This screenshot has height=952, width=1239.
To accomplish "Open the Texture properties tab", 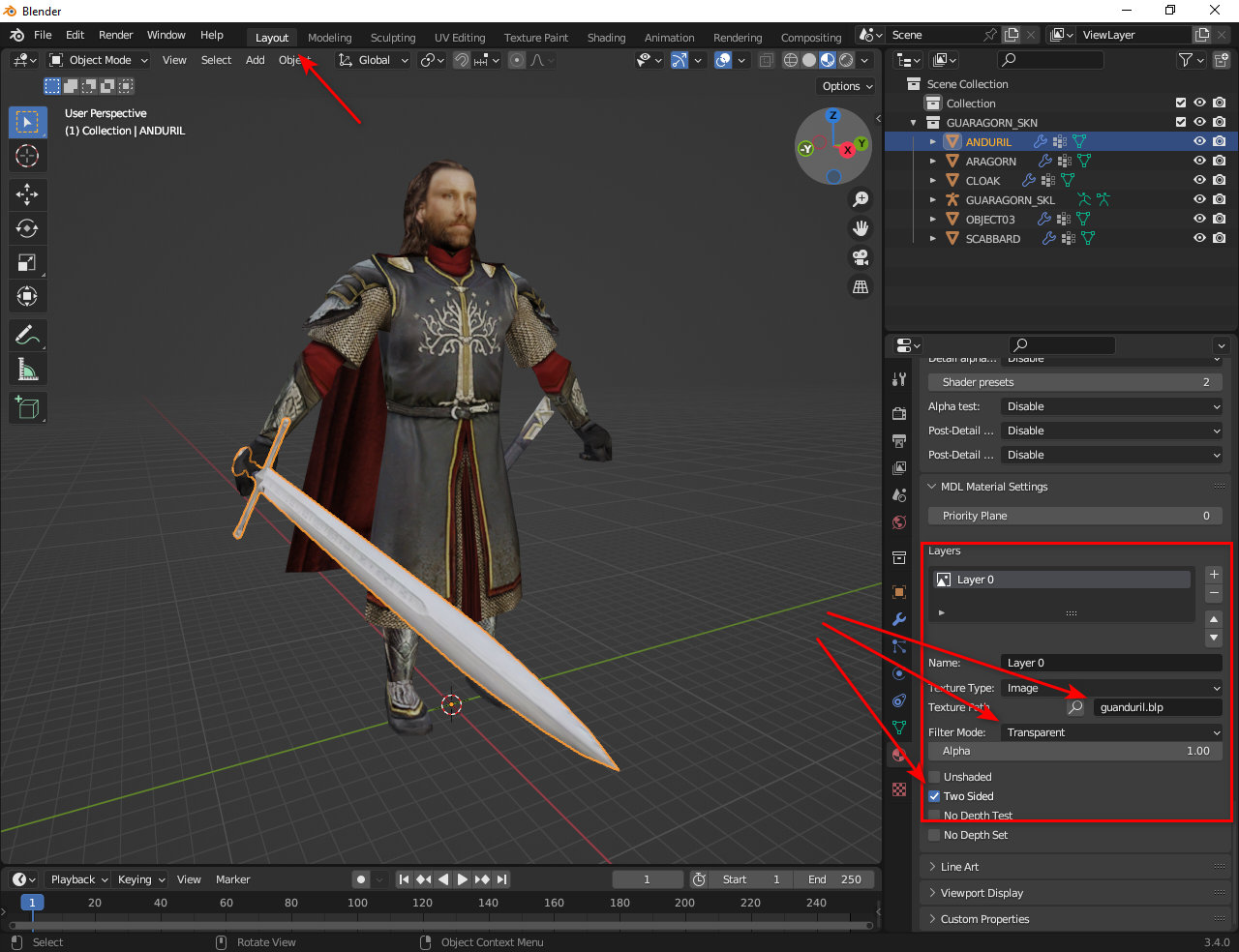I will point(899,789).
